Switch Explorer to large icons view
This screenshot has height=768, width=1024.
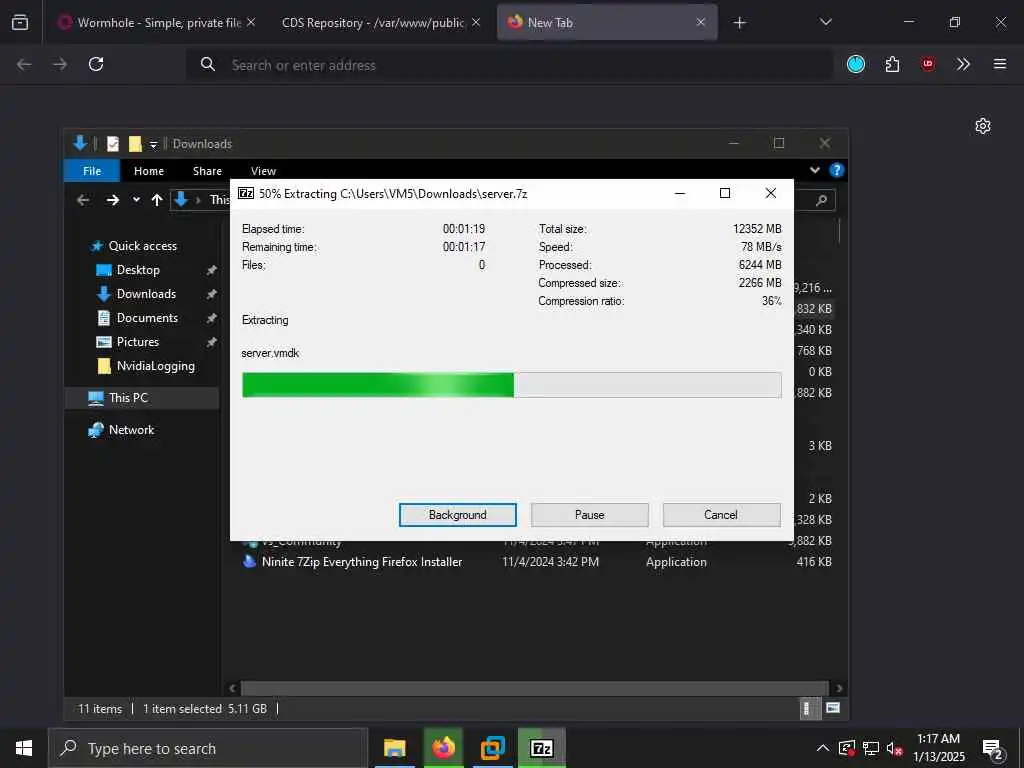pos(832,708)
